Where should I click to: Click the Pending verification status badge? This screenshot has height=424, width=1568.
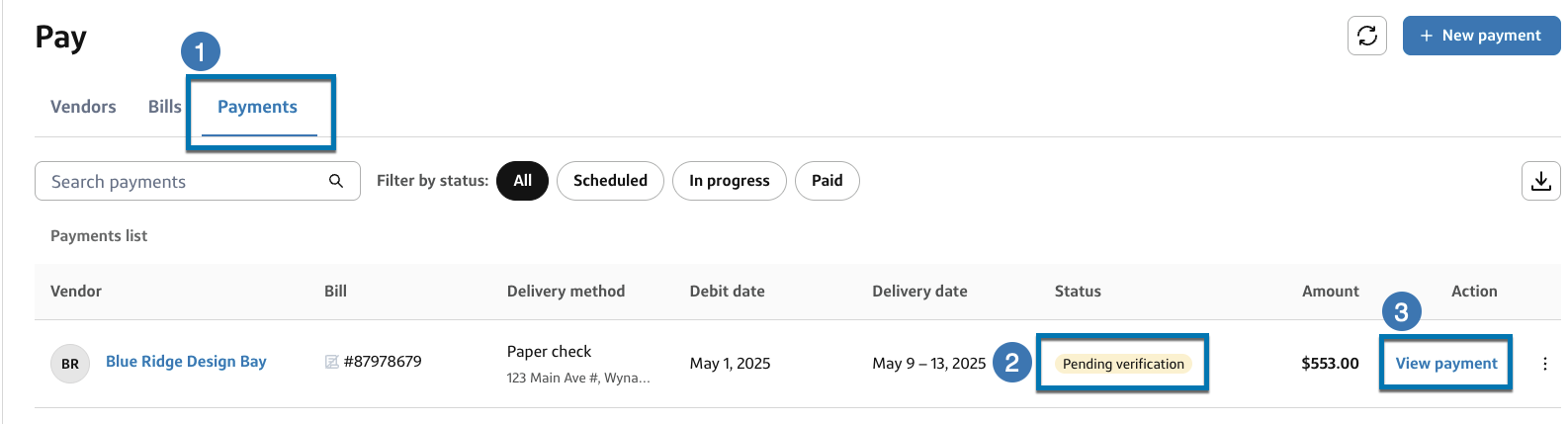pos(1123,364)
